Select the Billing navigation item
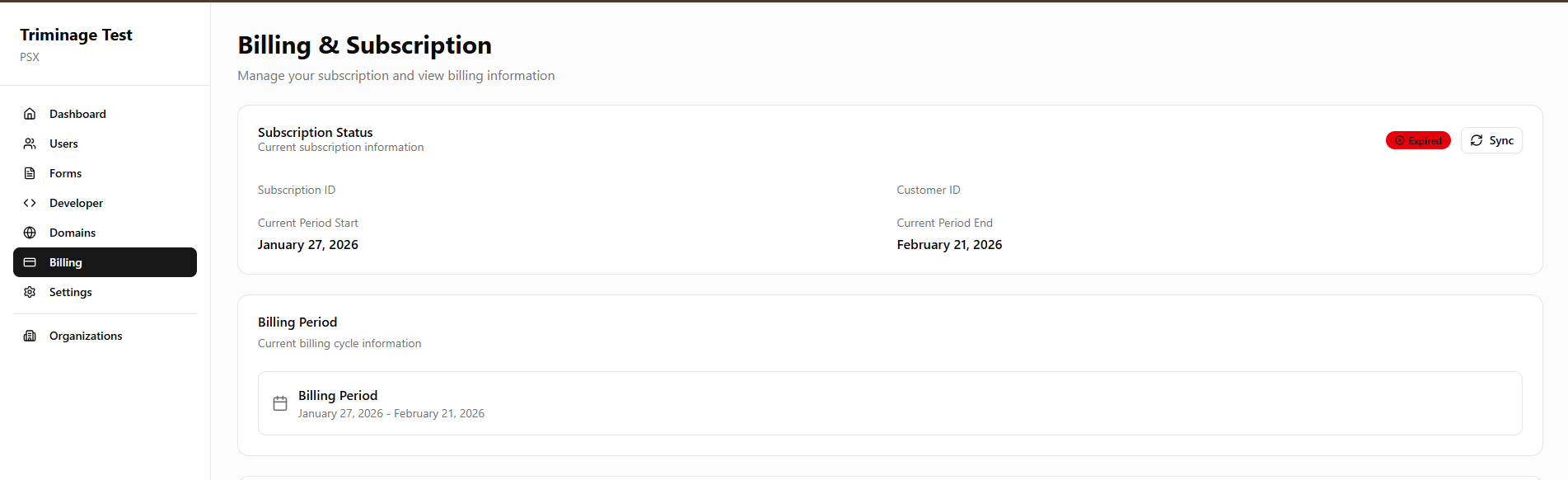This screenshot has height=480, width=1568. pyautogui.click(x=66, y=261)
